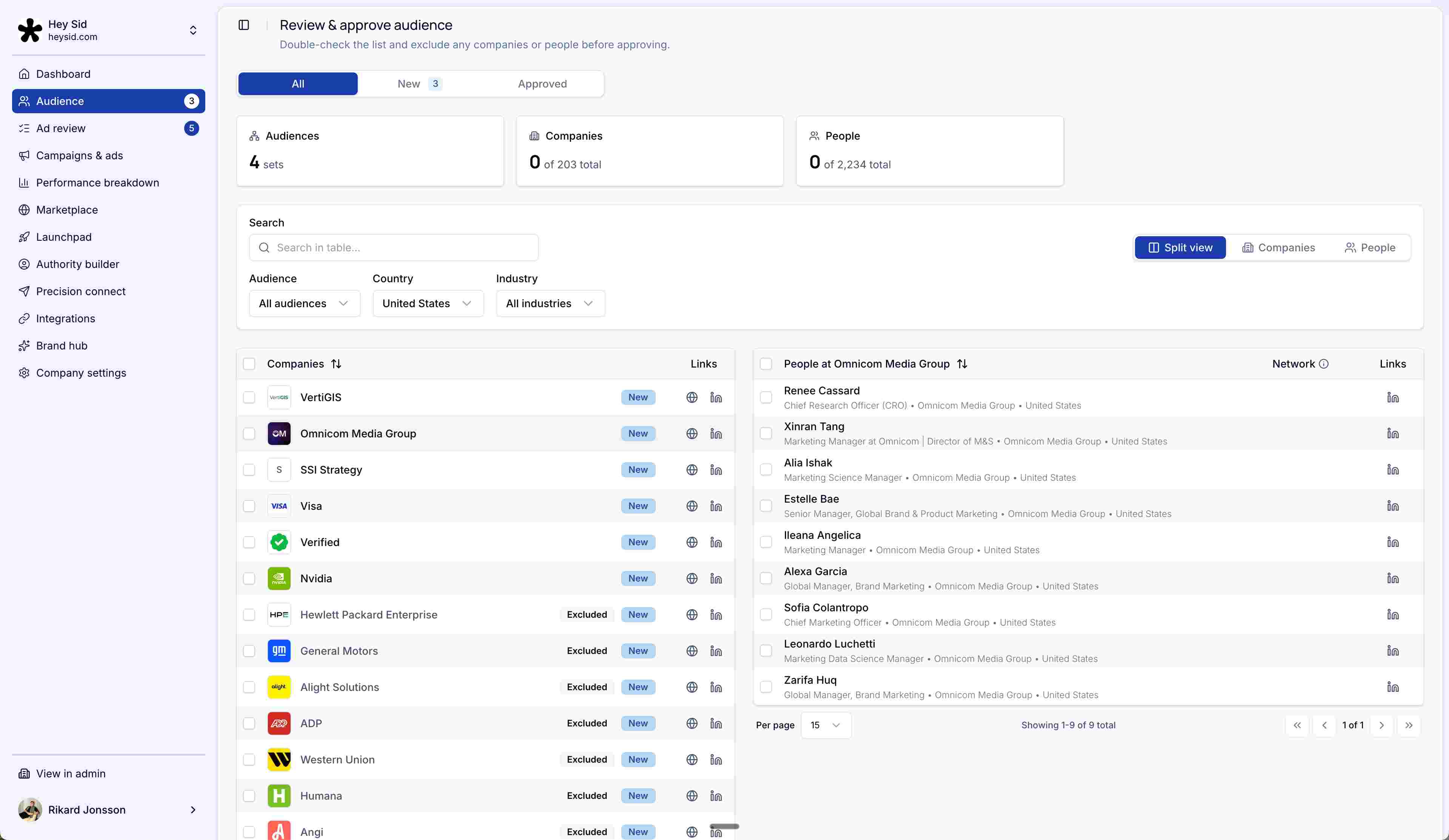
Task: Focus the Search in table field
Action: click(x=394, y=248)
